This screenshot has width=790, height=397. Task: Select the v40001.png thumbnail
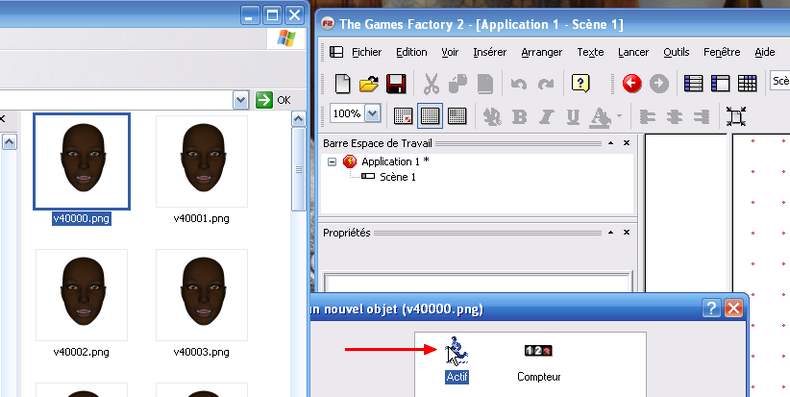pos(202,161)
